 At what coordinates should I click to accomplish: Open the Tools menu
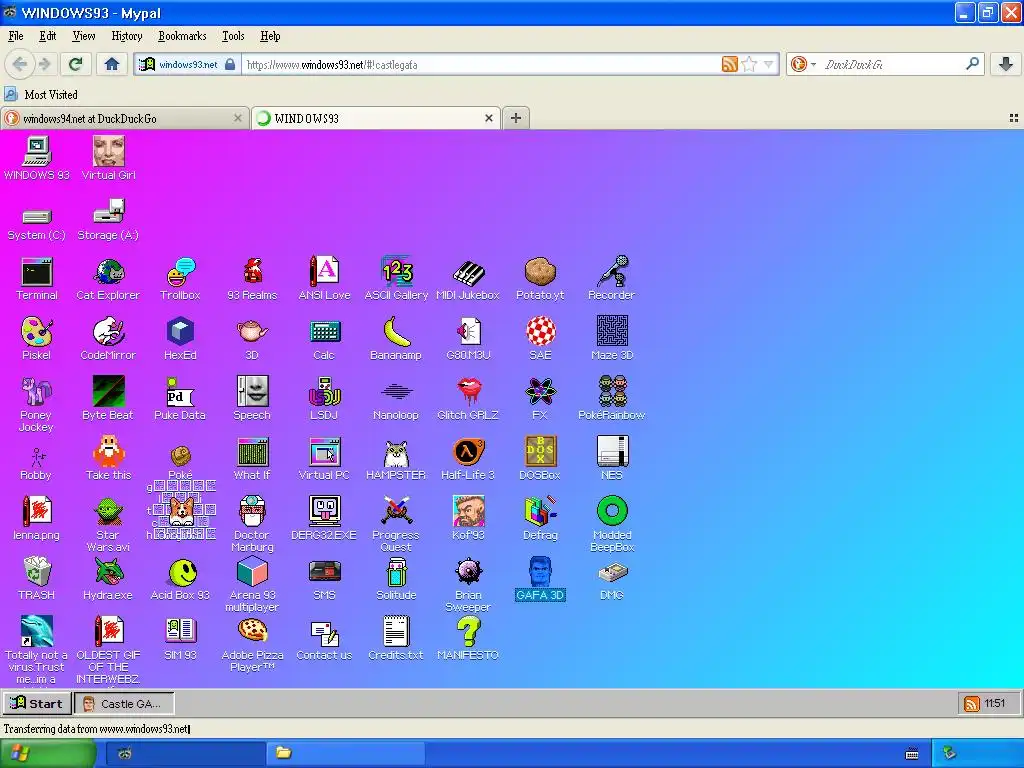pos(233,36)
